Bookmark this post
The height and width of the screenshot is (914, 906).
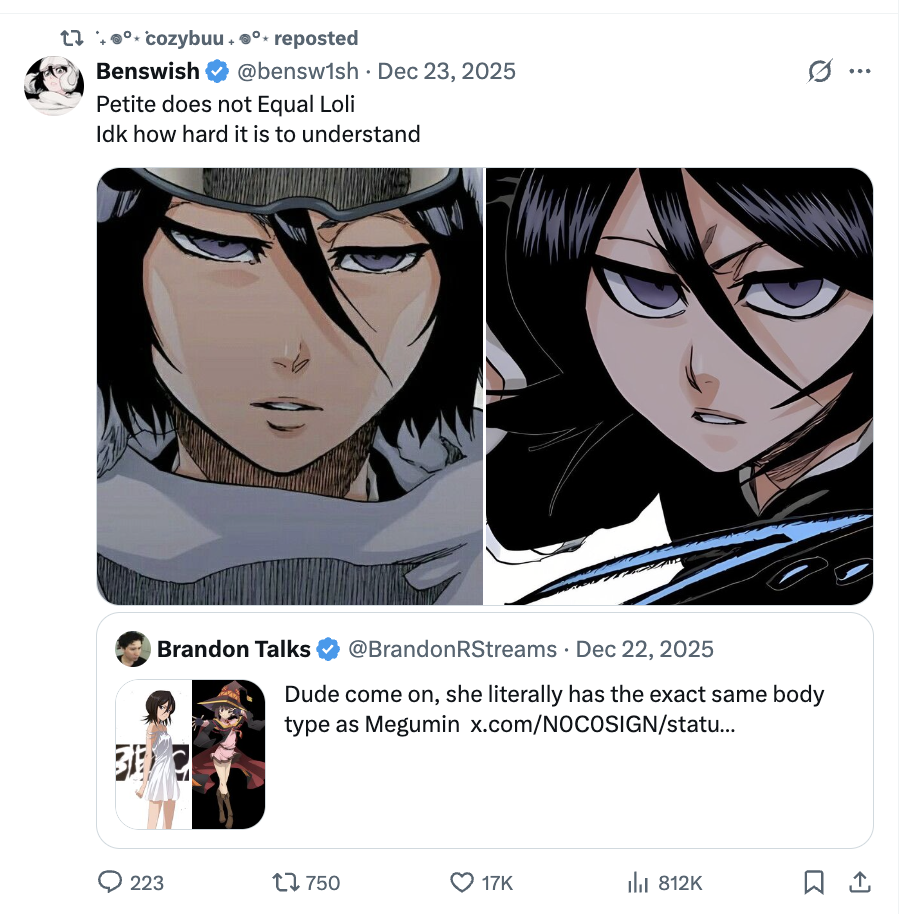tap(814, 882)
